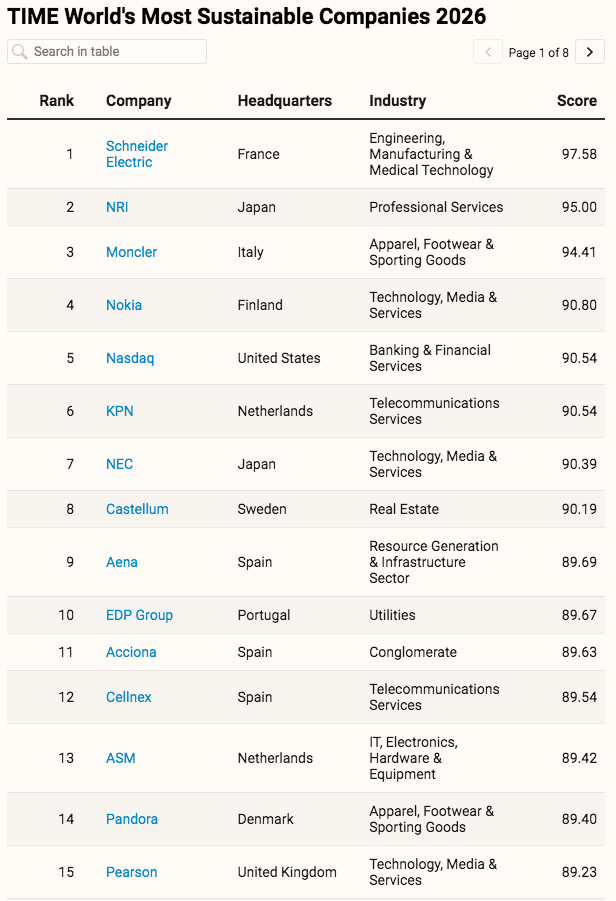This screenshot has height=901, width=616.
Task: Open the Nokia company page
Action: click(x=124, y=305)
